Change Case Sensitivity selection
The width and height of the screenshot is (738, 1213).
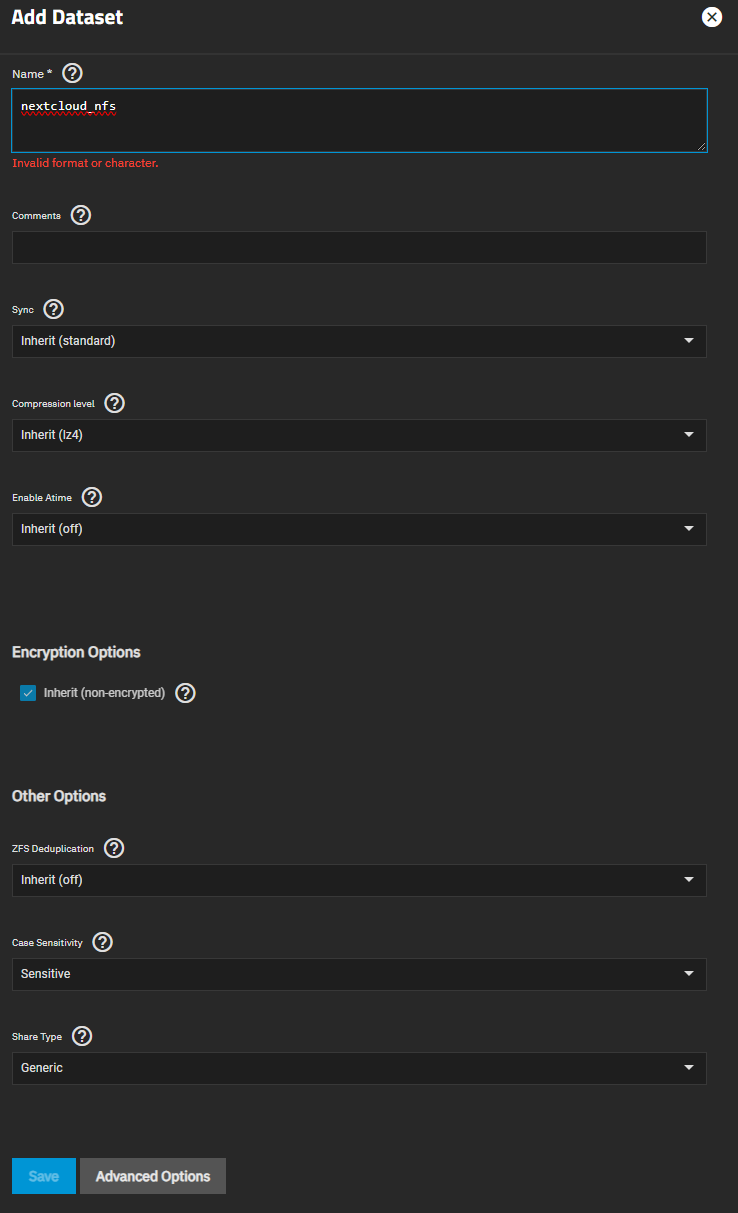click(359, 974)
